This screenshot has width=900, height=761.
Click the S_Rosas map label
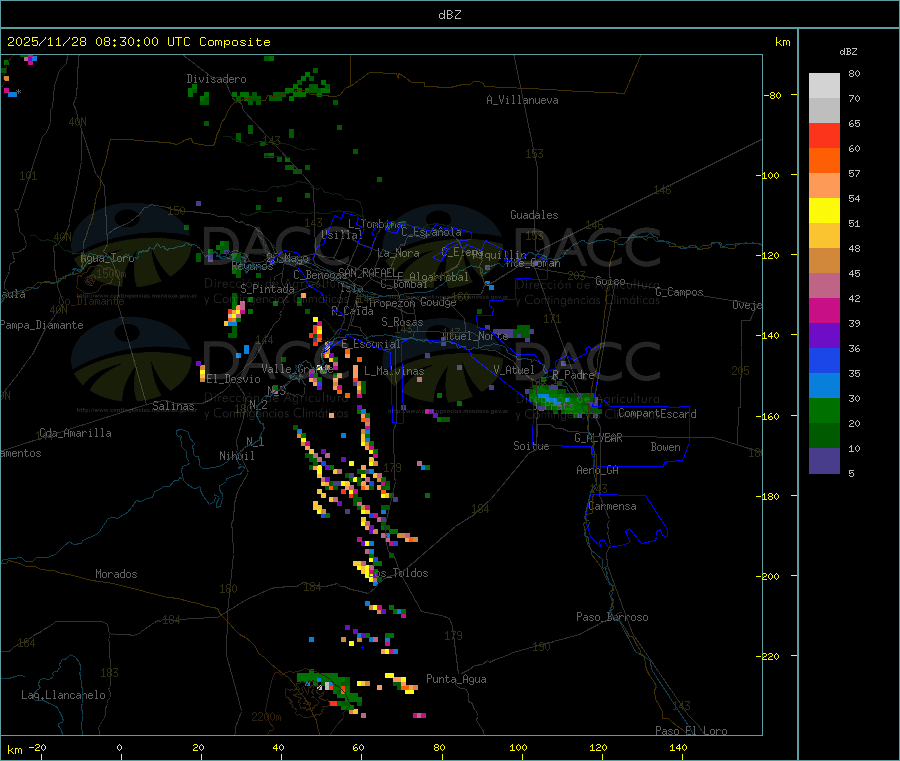(x=402, y=322)
